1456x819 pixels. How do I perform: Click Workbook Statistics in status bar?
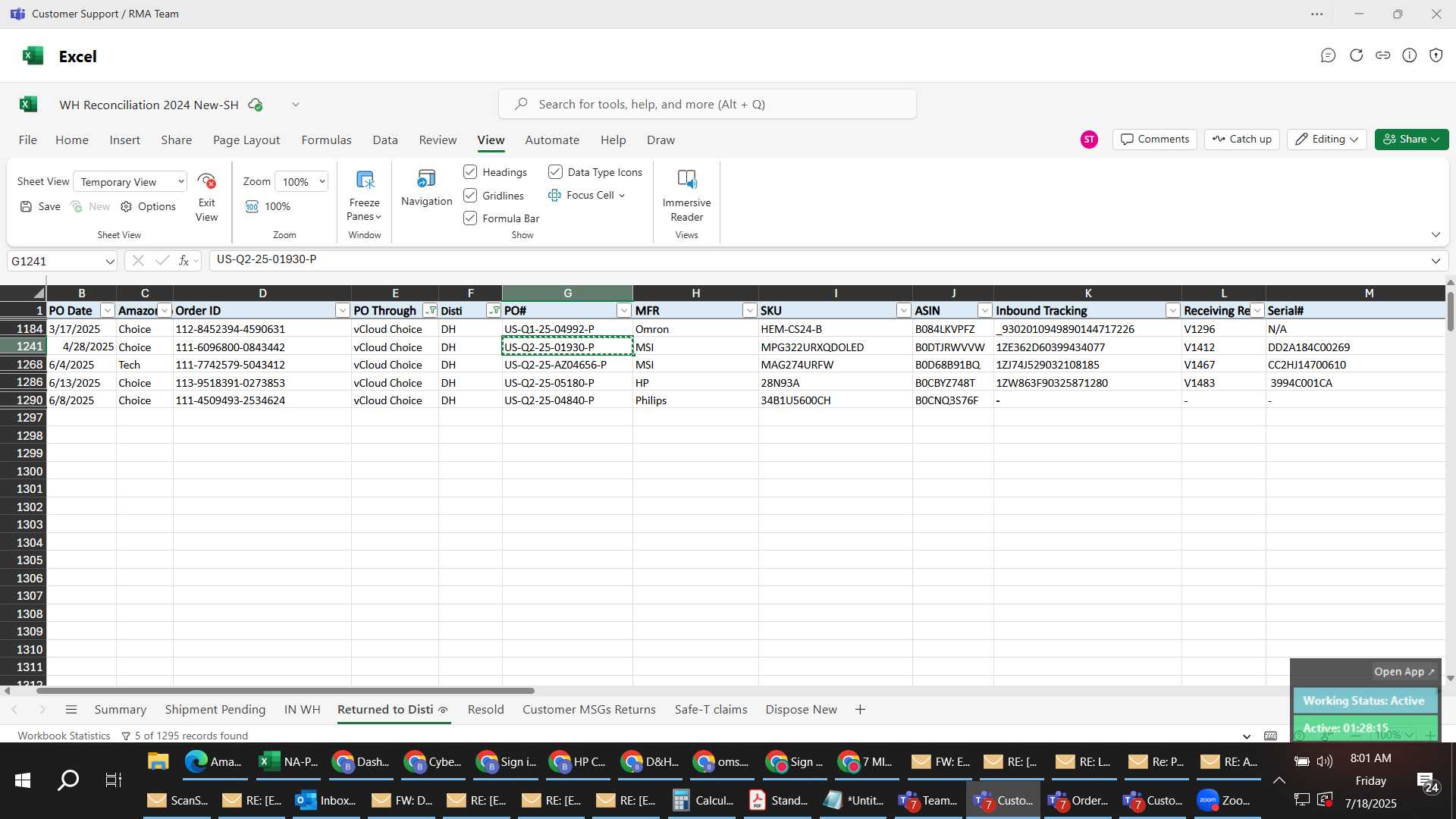pyautogui.click(x=64, y=736)
